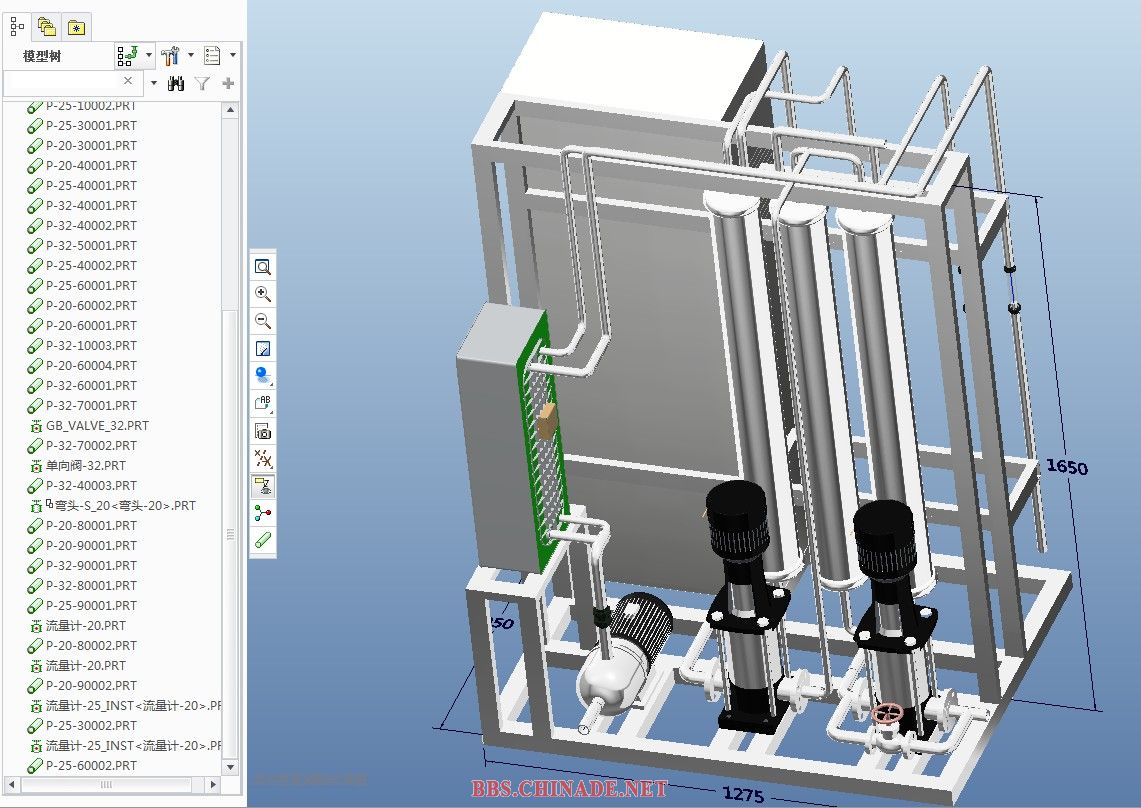This screenshot has width=1141, height=808.
Task: Click the Zoom Out icon
Action: [x=263, y=321]
